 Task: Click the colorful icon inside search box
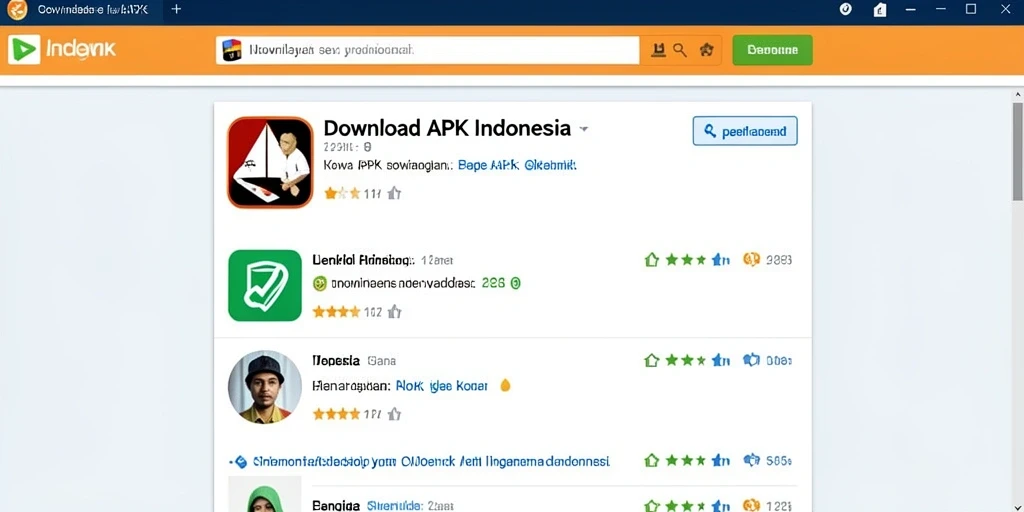tap(232, 50)
